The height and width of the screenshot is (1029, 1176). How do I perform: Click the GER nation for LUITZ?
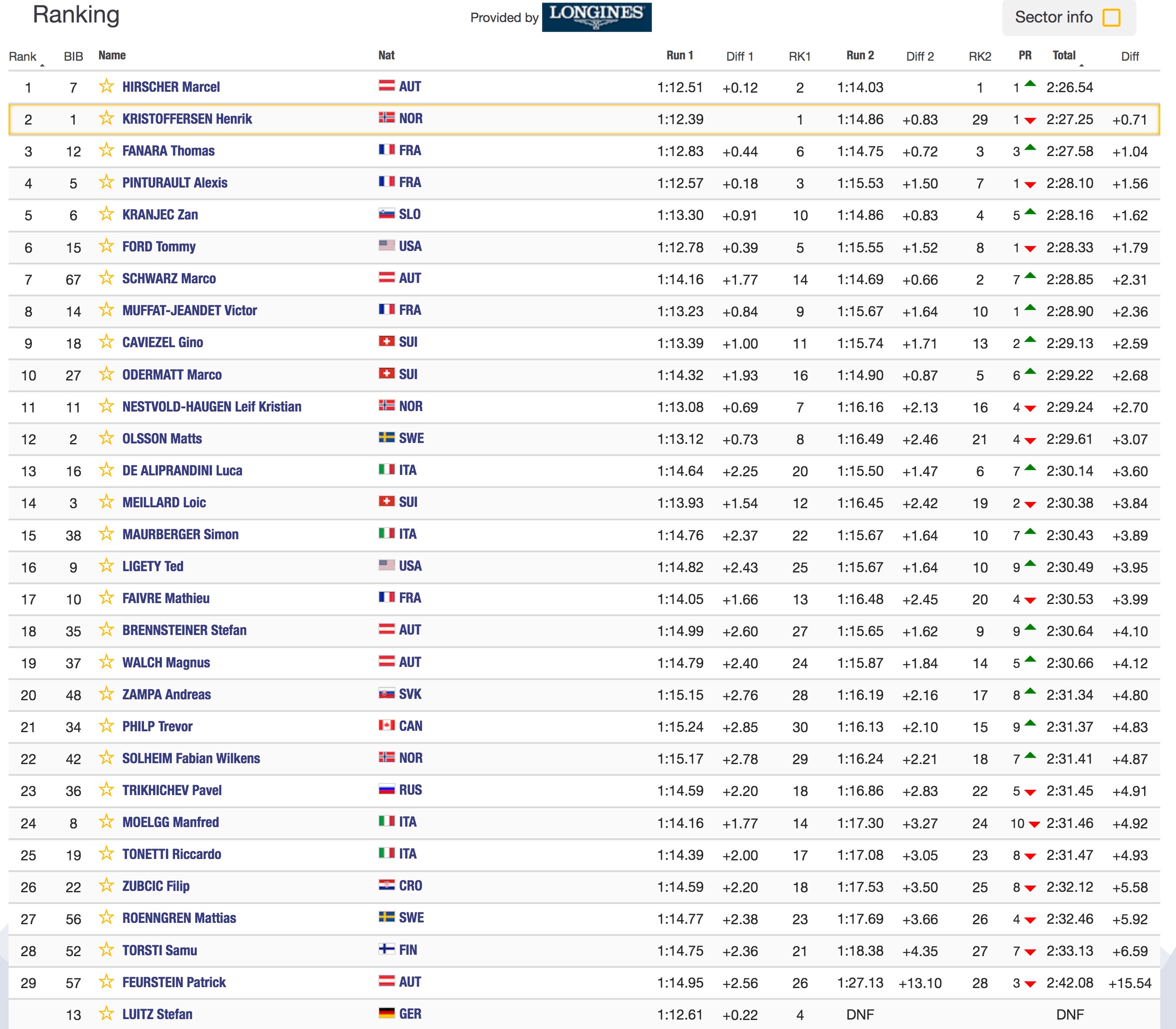(410, 1014)
